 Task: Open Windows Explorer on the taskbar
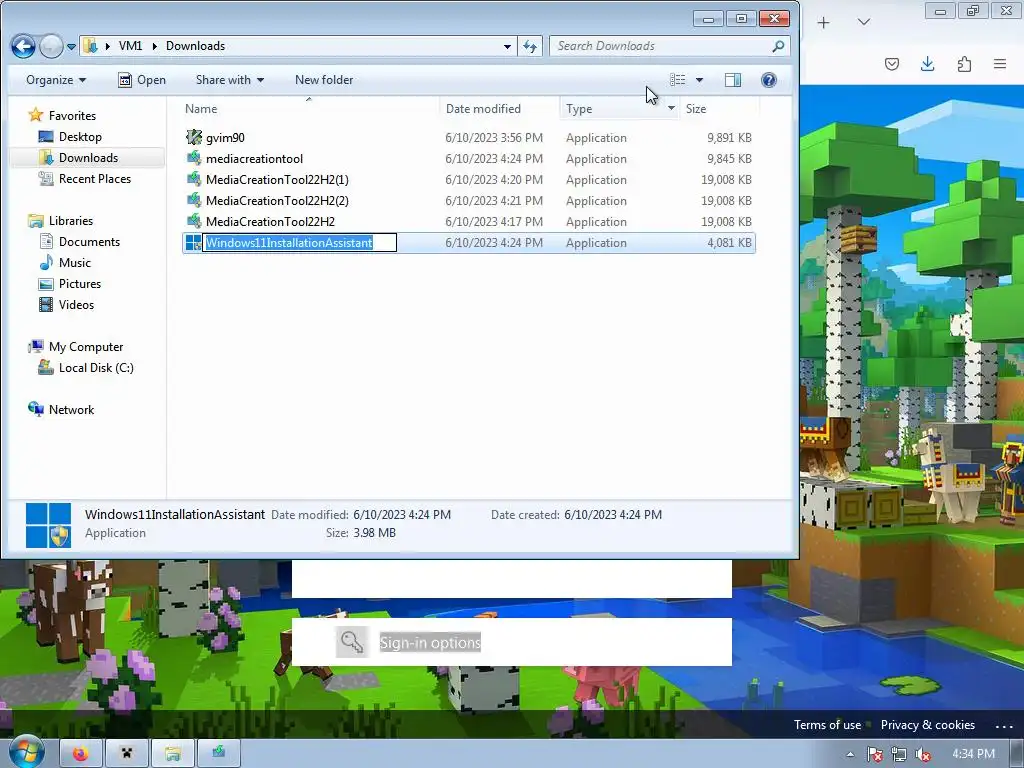click(172, 754)
